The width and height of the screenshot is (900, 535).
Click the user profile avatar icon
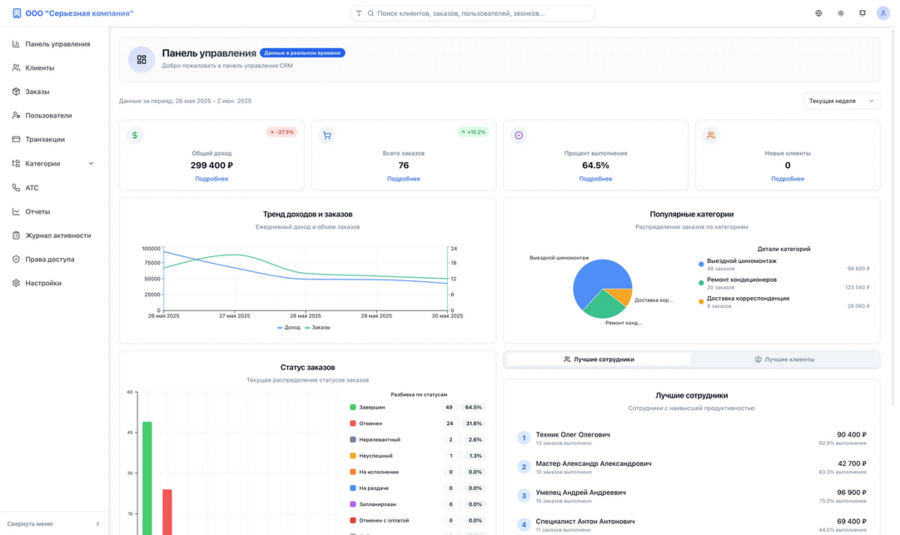click(x=883, y=14)
